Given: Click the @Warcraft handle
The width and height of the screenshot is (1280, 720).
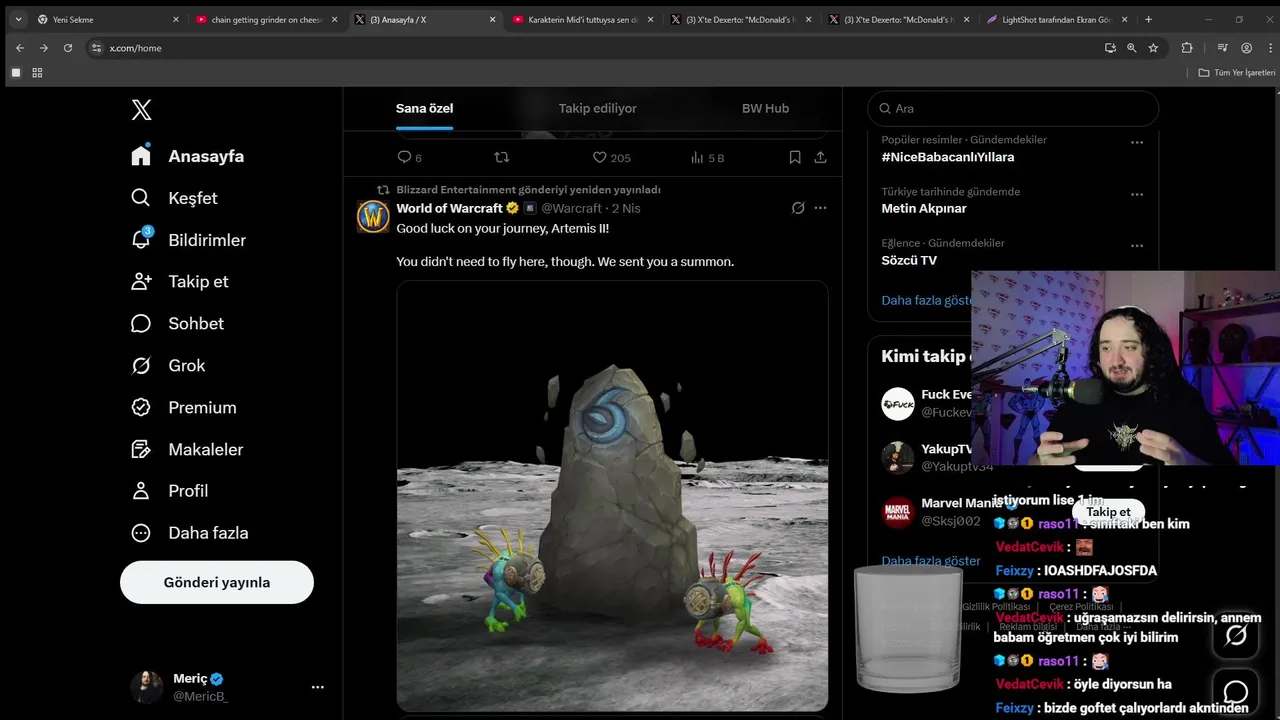Looking at the screenshot, I should pyautogui.click(x=572, y=208).
